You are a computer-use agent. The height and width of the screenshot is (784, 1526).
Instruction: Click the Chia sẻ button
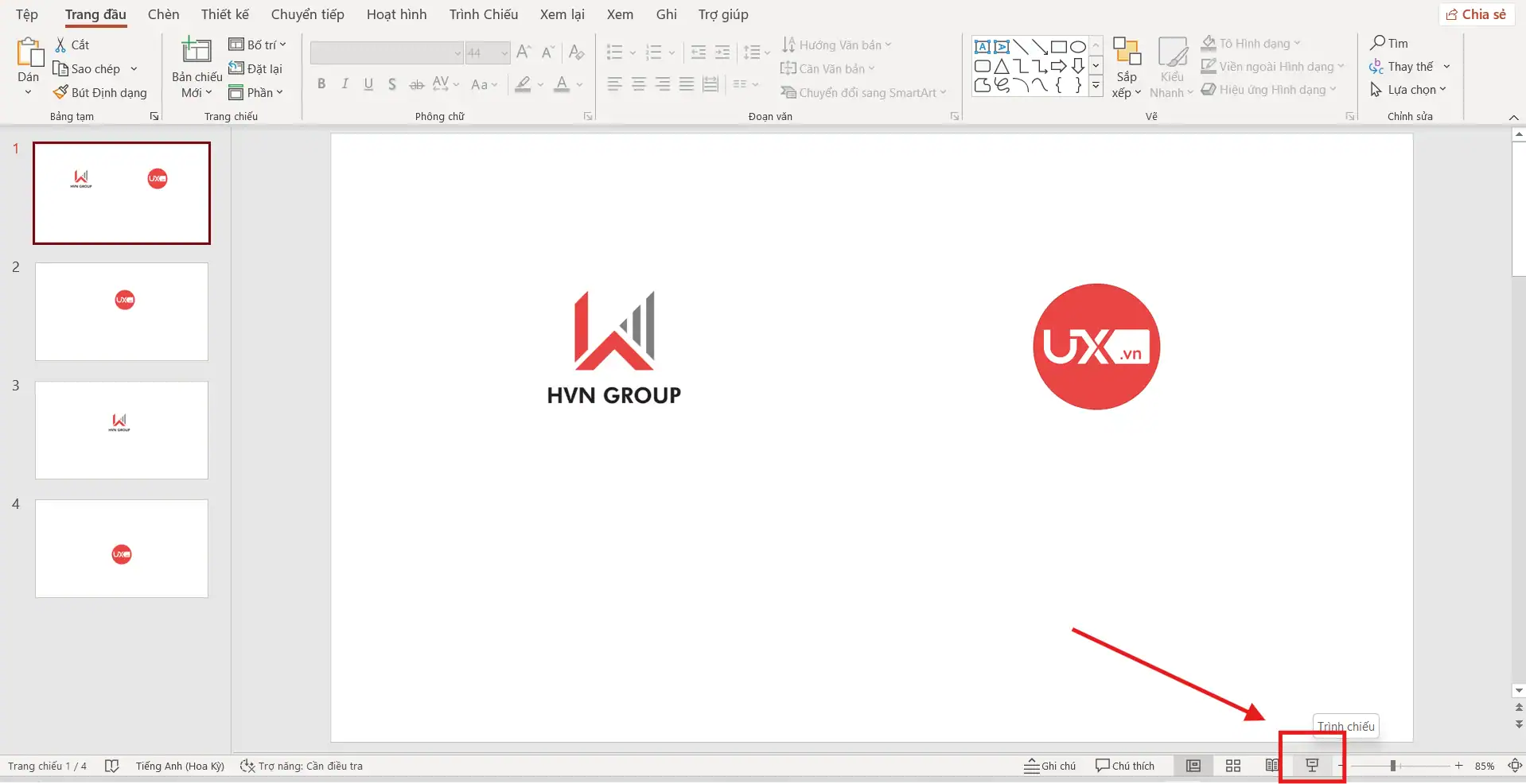[1477, 14]
